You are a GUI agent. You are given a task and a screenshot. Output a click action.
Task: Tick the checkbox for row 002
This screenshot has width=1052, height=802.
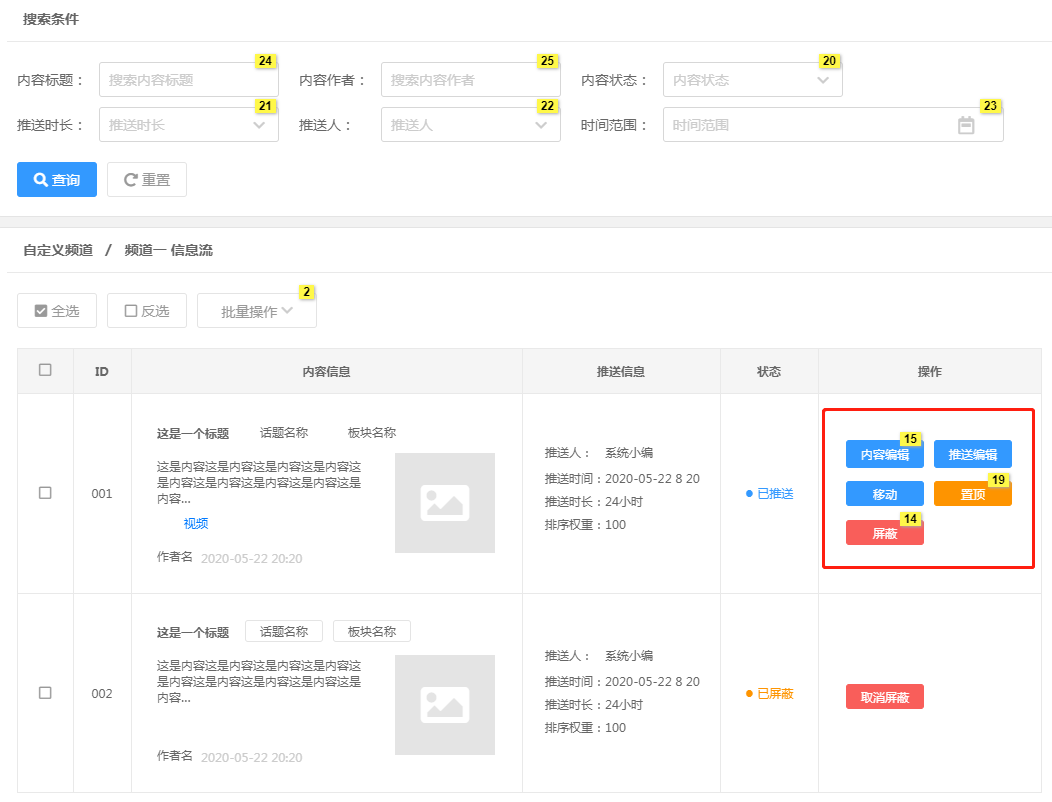point(45,693)
